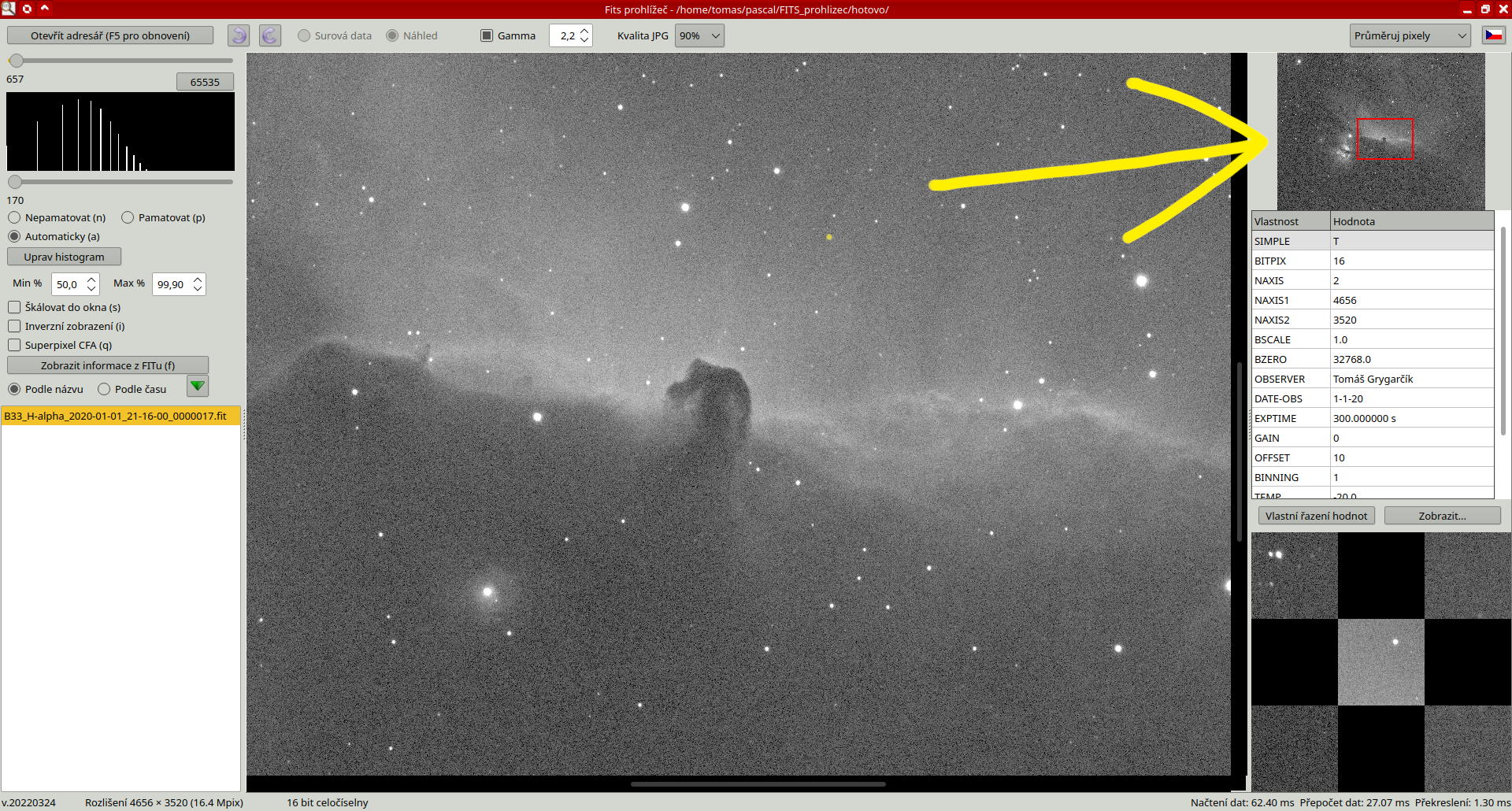Enable the Škálovat do okna checkbox
Viewport: 1512px width, 811px height.
(x=14, y=307)
